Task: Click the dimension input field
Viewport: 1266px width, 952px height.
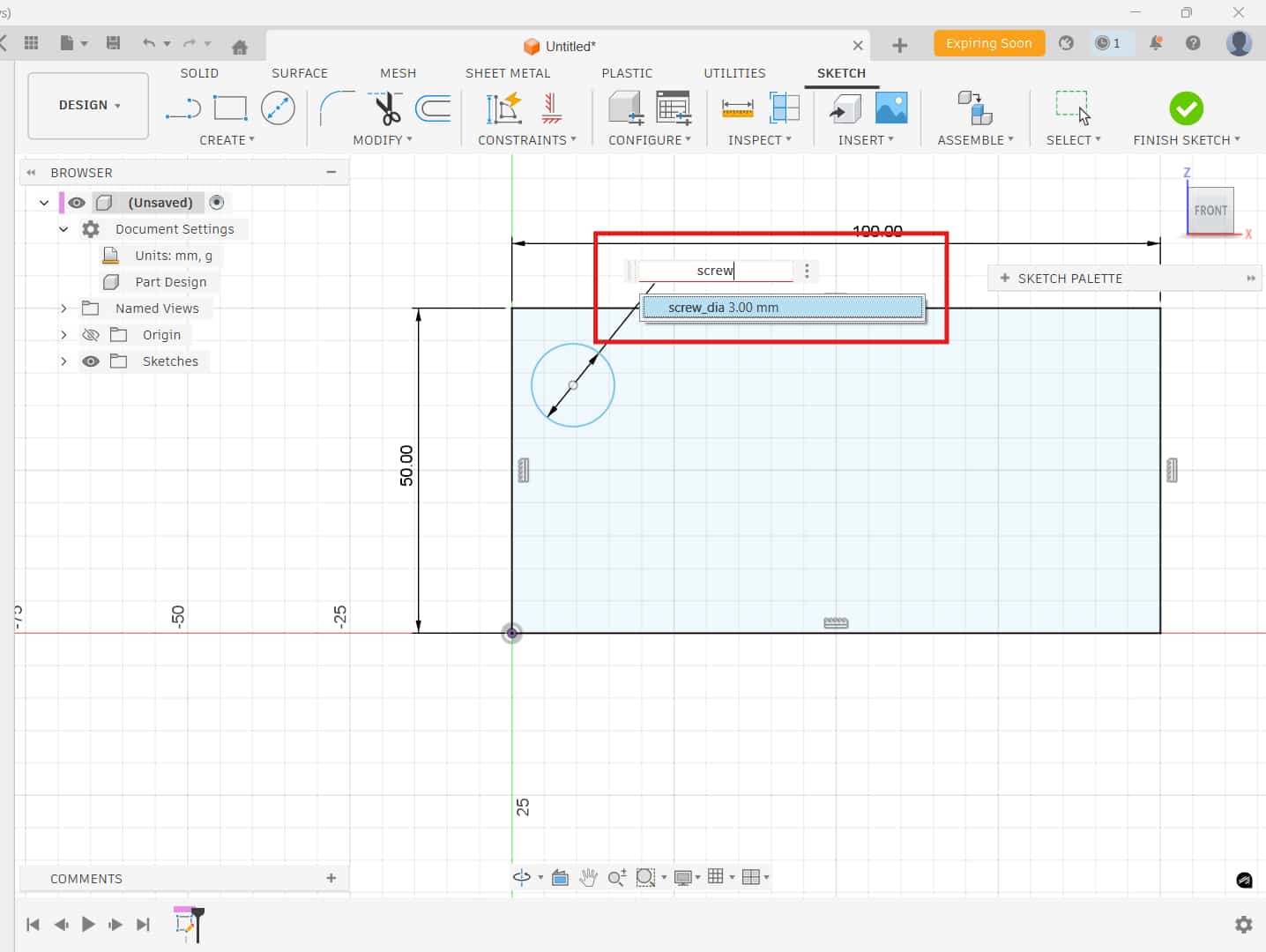Action: point(716,271)
